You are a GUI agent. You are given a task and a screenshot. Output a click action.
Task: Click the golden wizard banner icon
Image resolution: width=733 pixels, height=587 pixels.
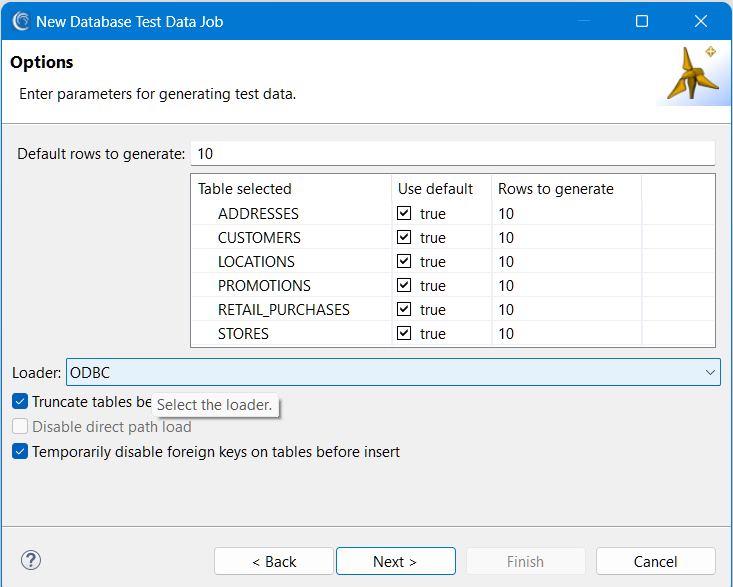pos(693,73)
